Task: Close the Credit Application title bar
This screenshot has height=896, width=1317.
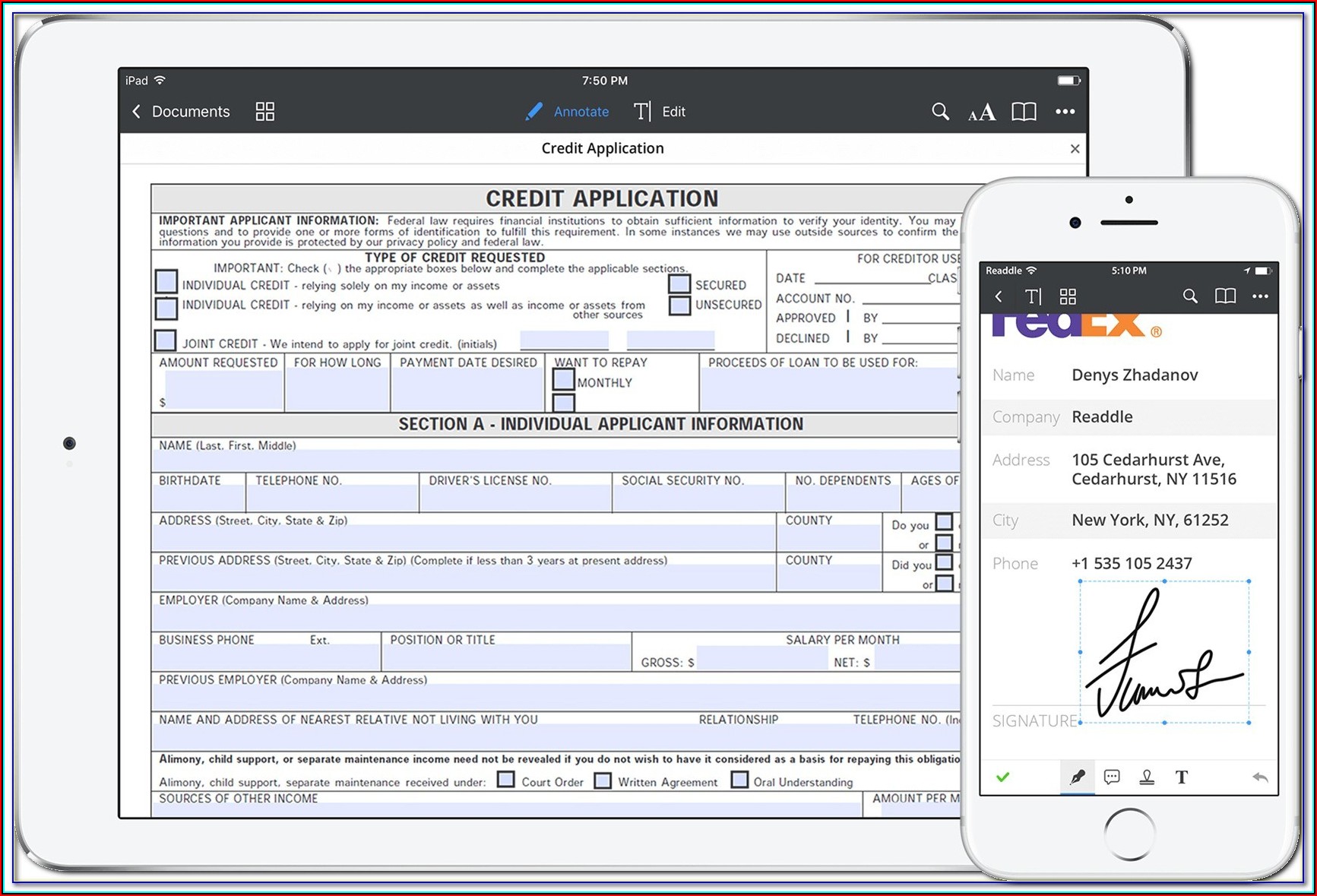Action: click(x=1075, y=149)
